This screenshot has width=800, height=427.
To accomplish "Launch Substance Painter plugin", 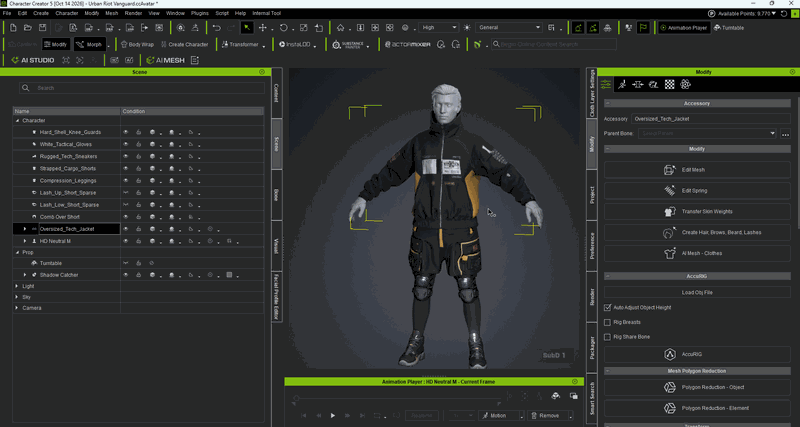I will 350,44.
